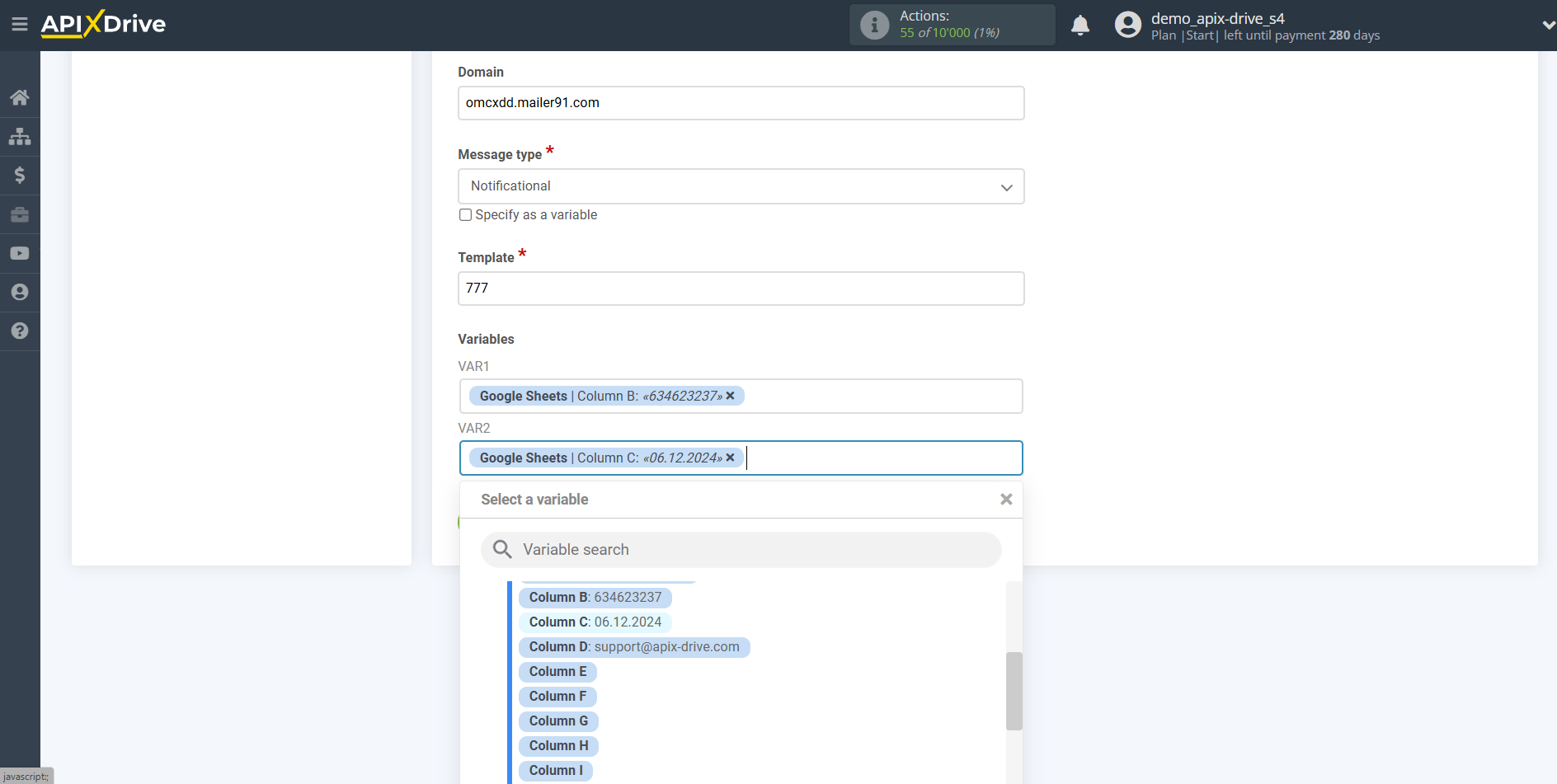Select variable Column I
Image resolution: width=1557 pixels, height=784 pixels.
pyautogui.click(x=556, y=771)
